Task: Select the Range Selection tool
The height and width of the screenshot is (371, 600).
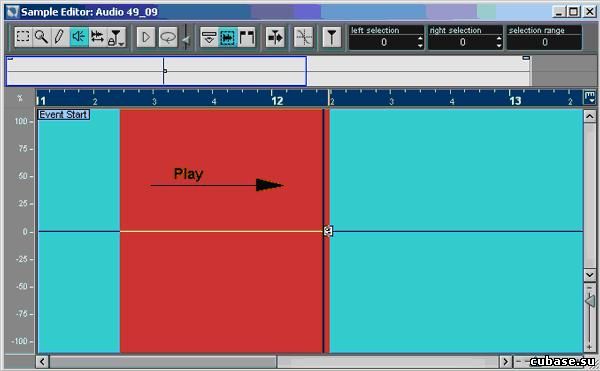Action: pos(23,37)
